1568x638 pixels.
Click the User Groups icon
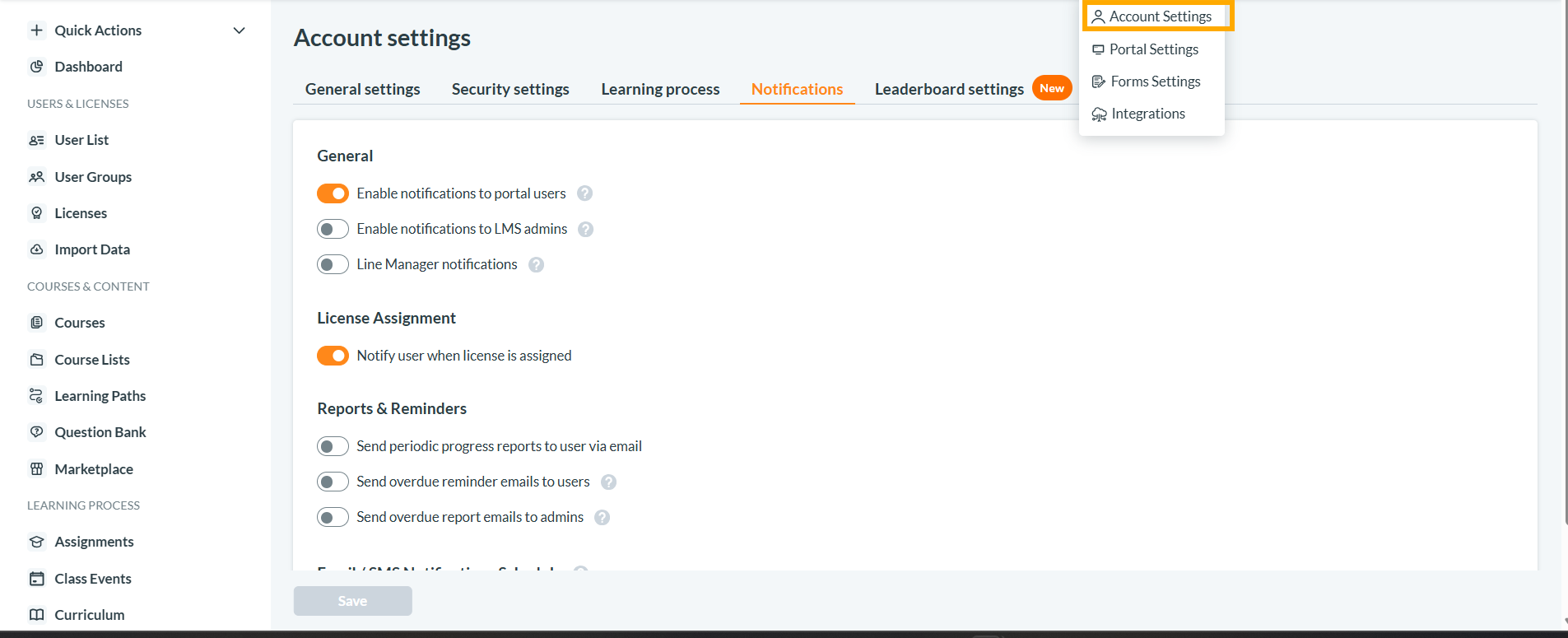(36, 177)
